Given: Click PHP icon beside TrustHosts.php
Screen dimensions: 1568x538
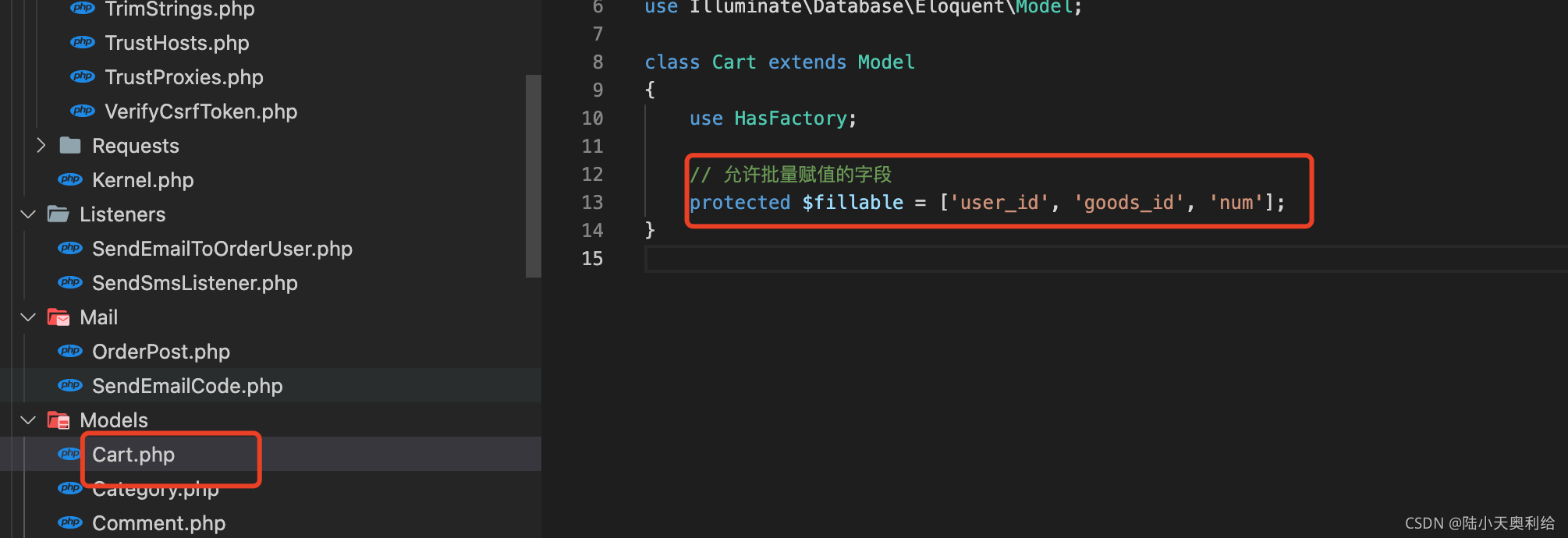Looking at the screenshot, I should pyautogui.click(x=83, y=42).
